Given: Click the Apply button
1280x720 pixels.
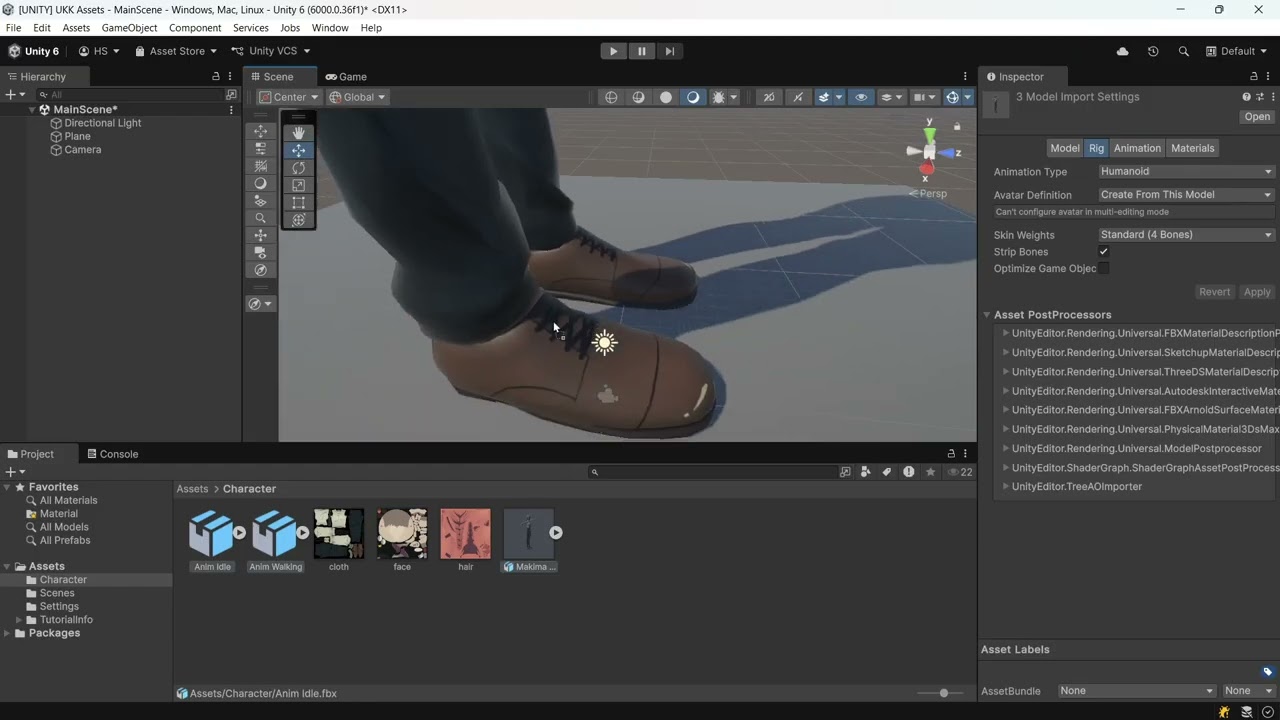Looking at the screenshot, I should click(x=1257, y=292).
